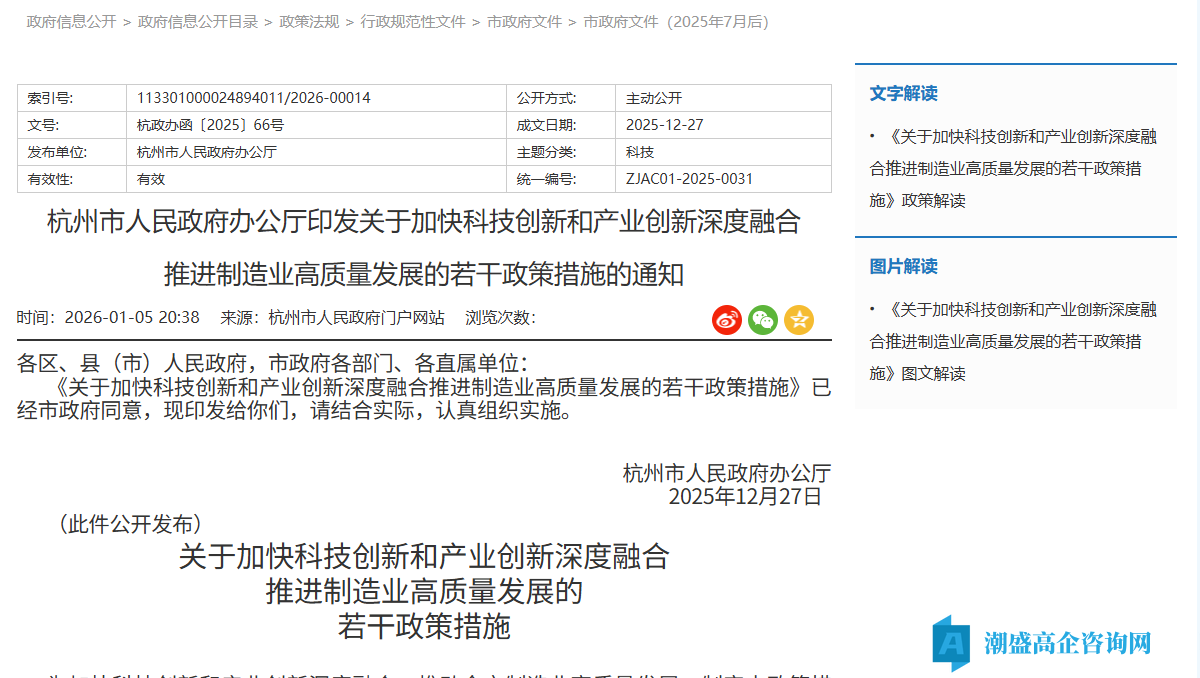The width and height of the screenshot is (1200, 678).
Task: Click the red Weibo sharing circle
Action: 727,320
